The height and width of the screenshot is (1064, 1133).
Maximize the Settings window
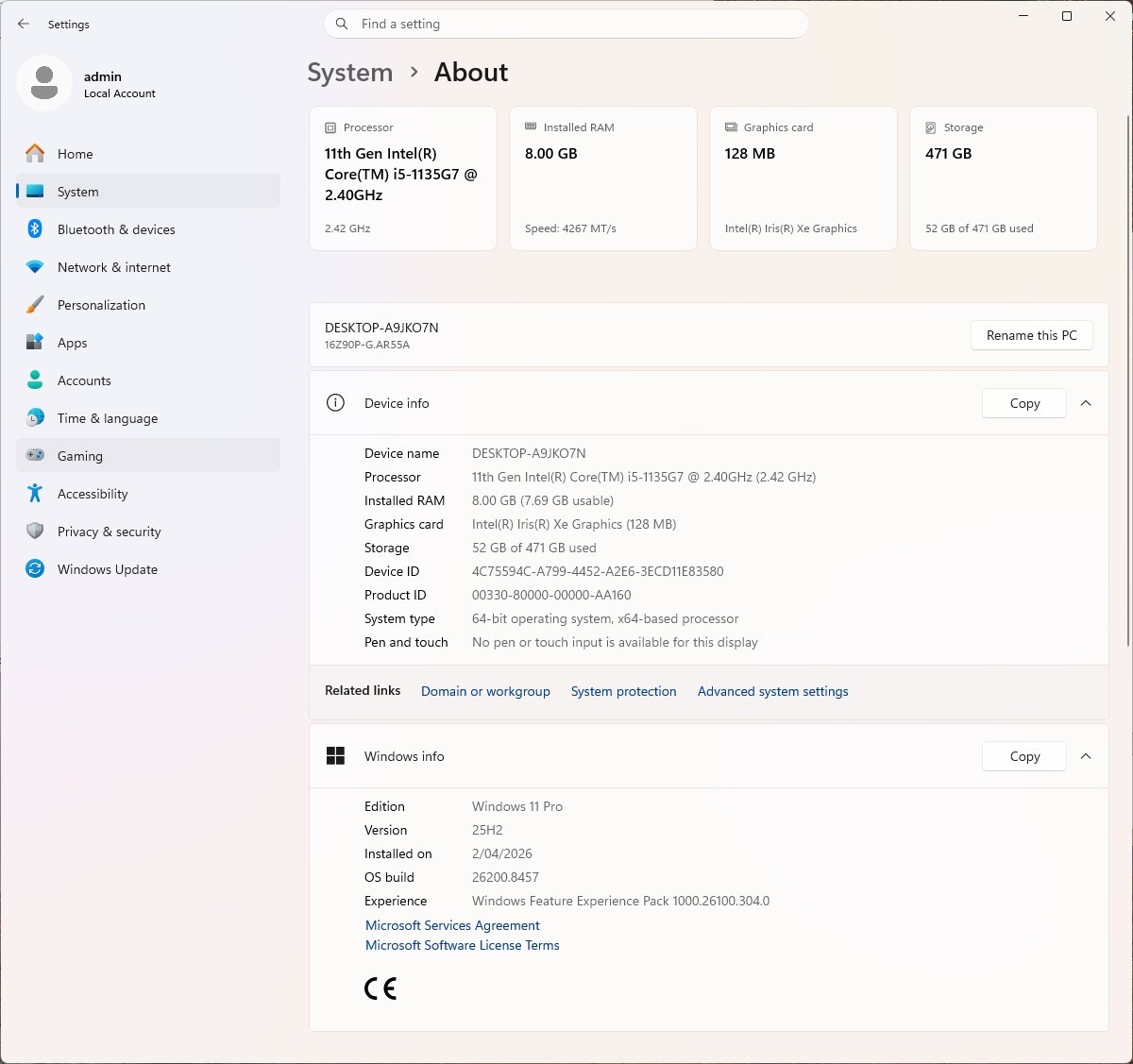coord(1067,16)
